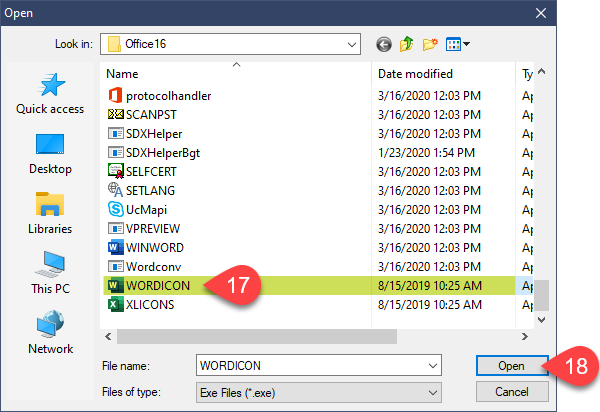Click the XLICONS file name

tap(150, 305)
